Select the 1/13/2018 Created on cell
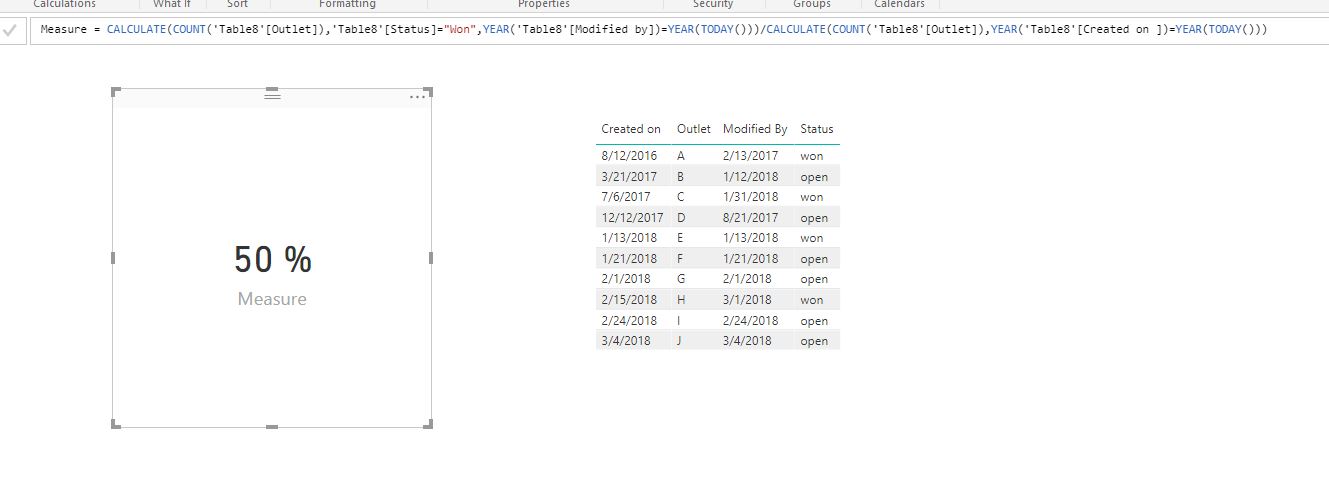The width and height of the screenshot is (1329, 485). 629,238
